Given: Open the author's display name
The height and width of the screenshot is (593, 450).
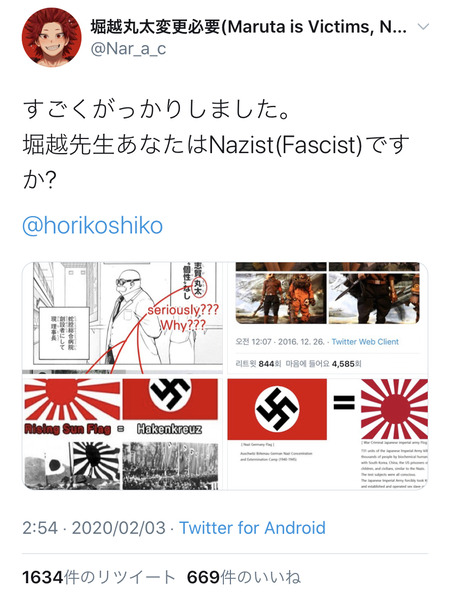Looking at the screenshot, I should pyautogui.click(x=249, y=27).
